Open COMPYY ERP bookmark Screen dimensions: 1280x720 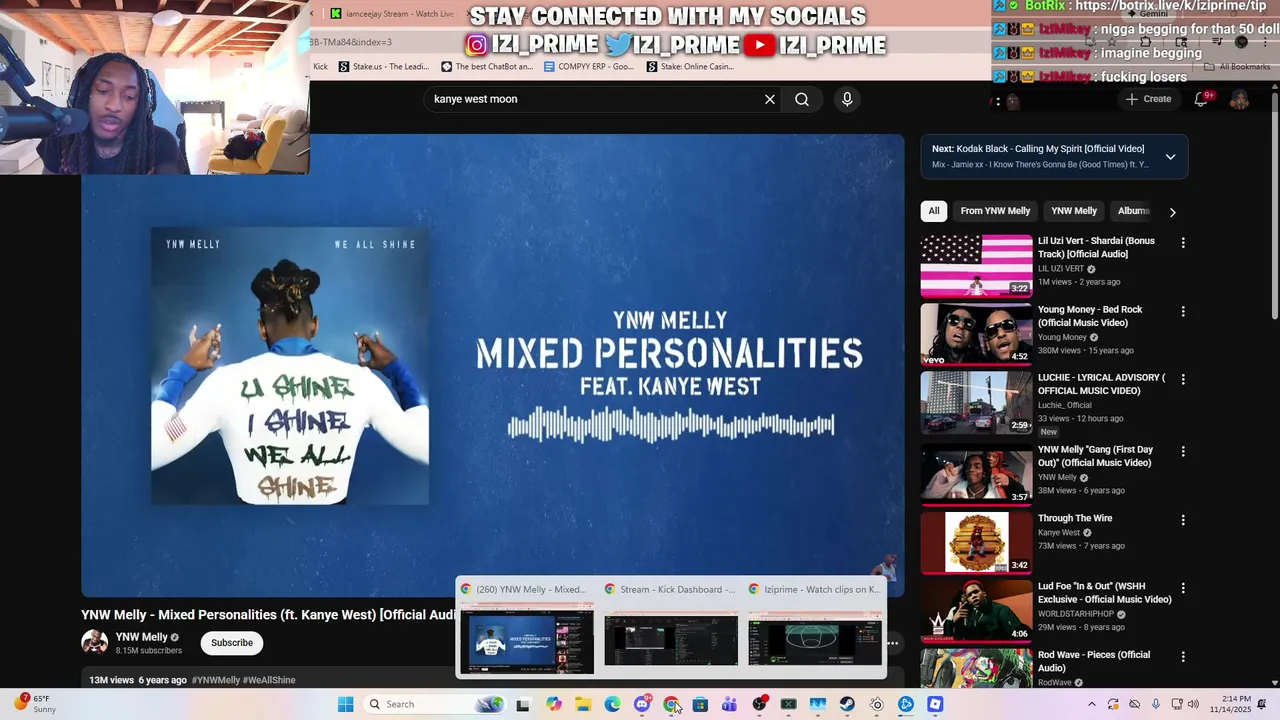[589, 67]
